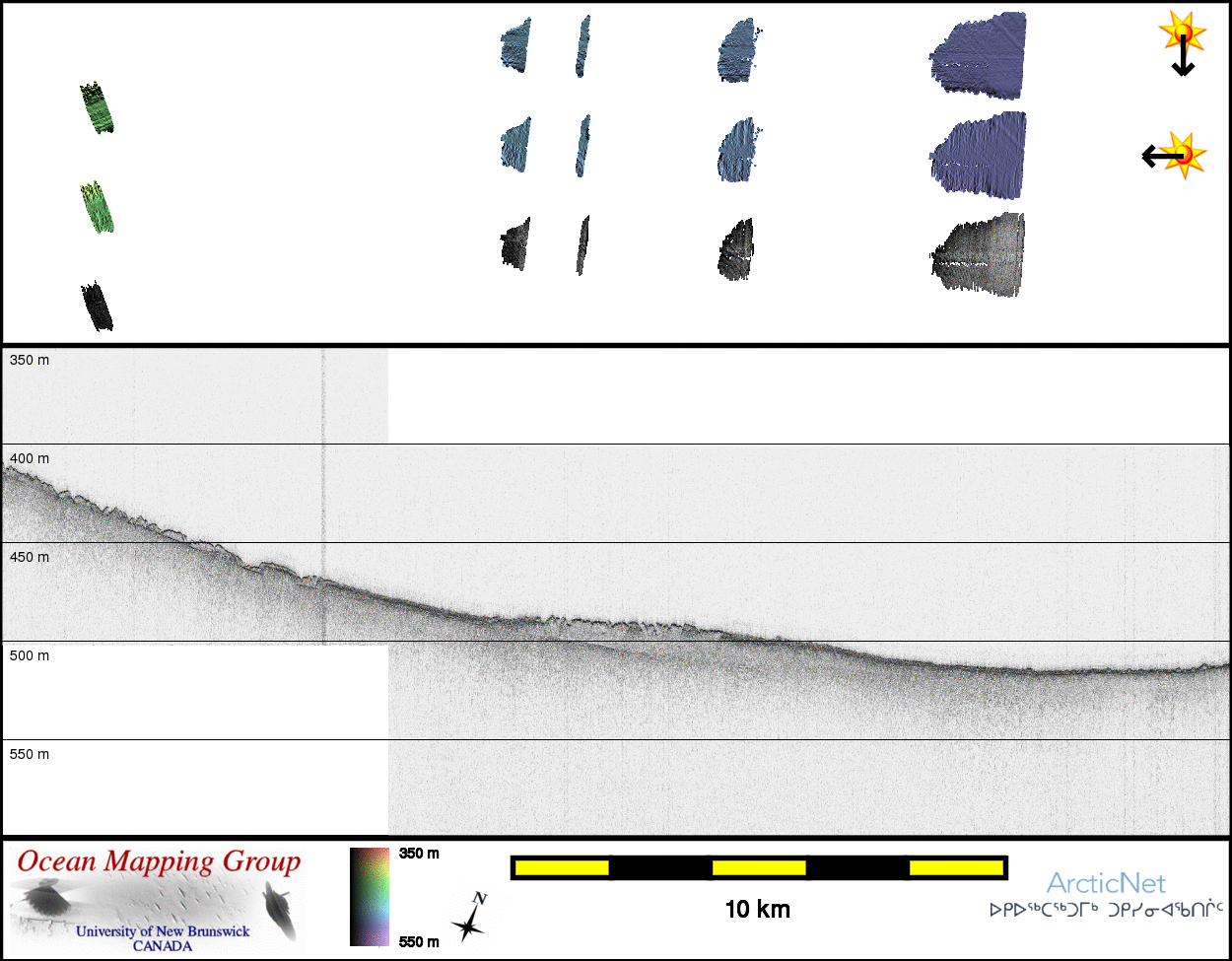This screenshot has width=1232, height=961.
Task: Select the large grayscale backscatter swath at right
Action: (x=981, y=256)
